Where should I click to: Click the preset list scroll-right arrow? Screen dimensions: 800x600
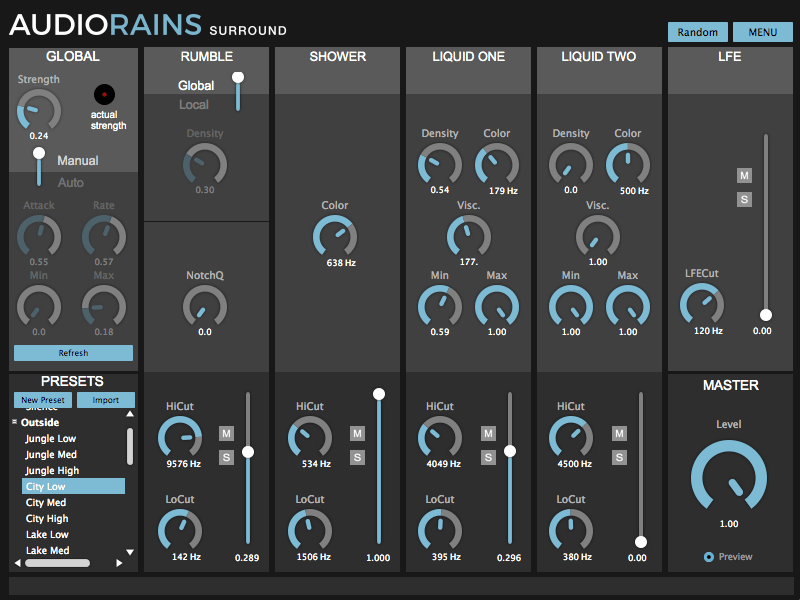pos(119,563)
